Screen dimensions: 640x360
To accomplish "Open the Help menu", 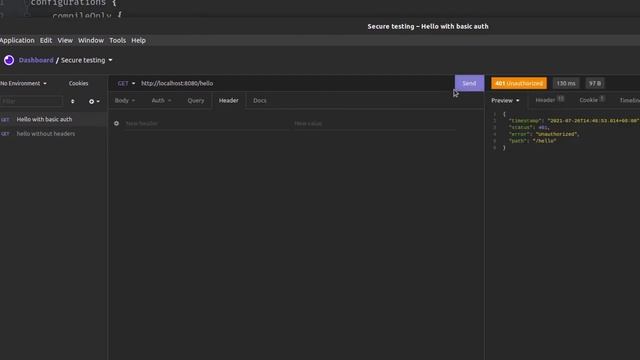I will tap(138, 40).
